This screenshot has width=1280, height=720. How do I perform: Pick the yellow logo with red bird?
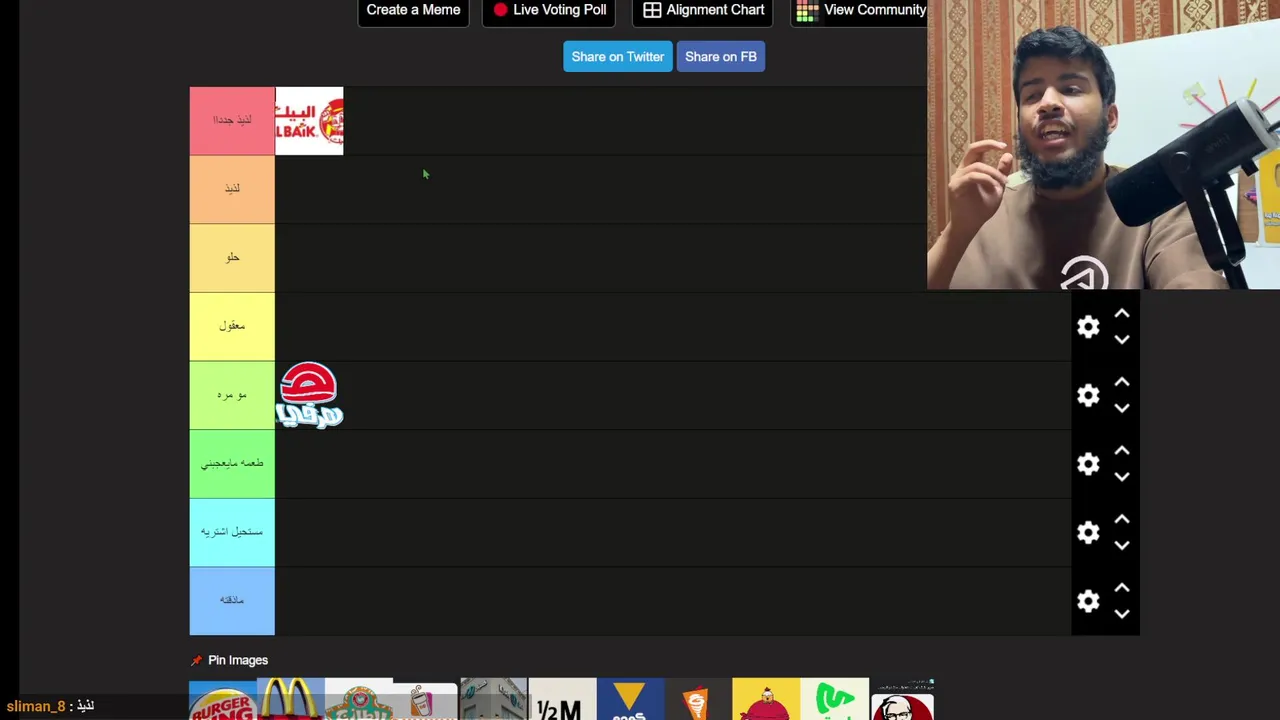click(766, 700)
